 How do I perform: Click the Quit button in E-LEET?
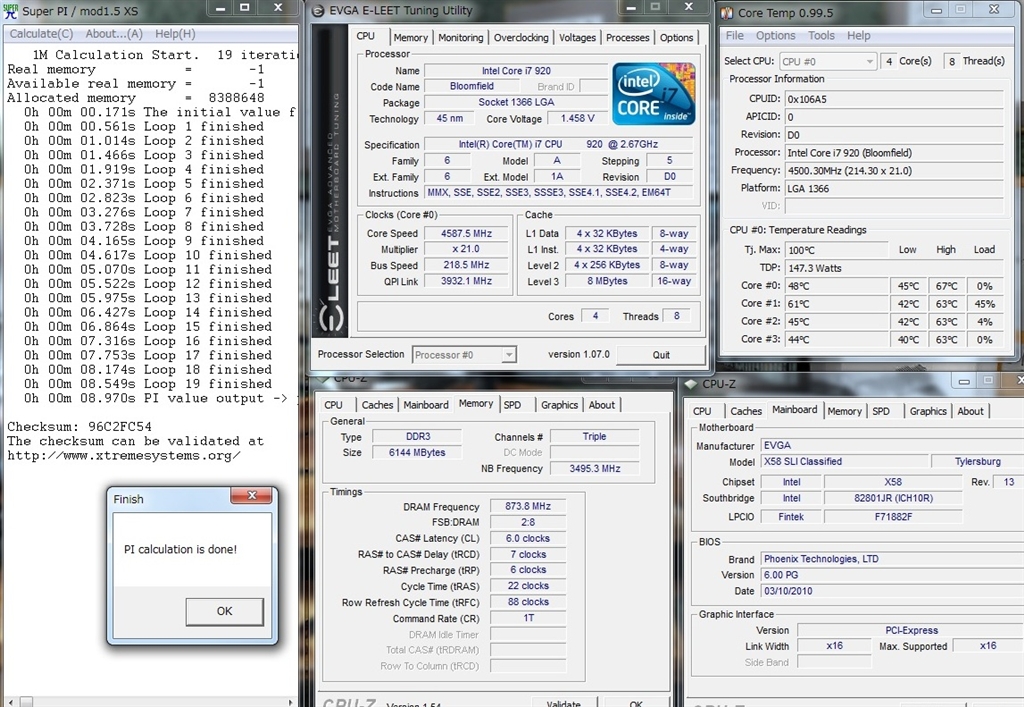(661, 355)
